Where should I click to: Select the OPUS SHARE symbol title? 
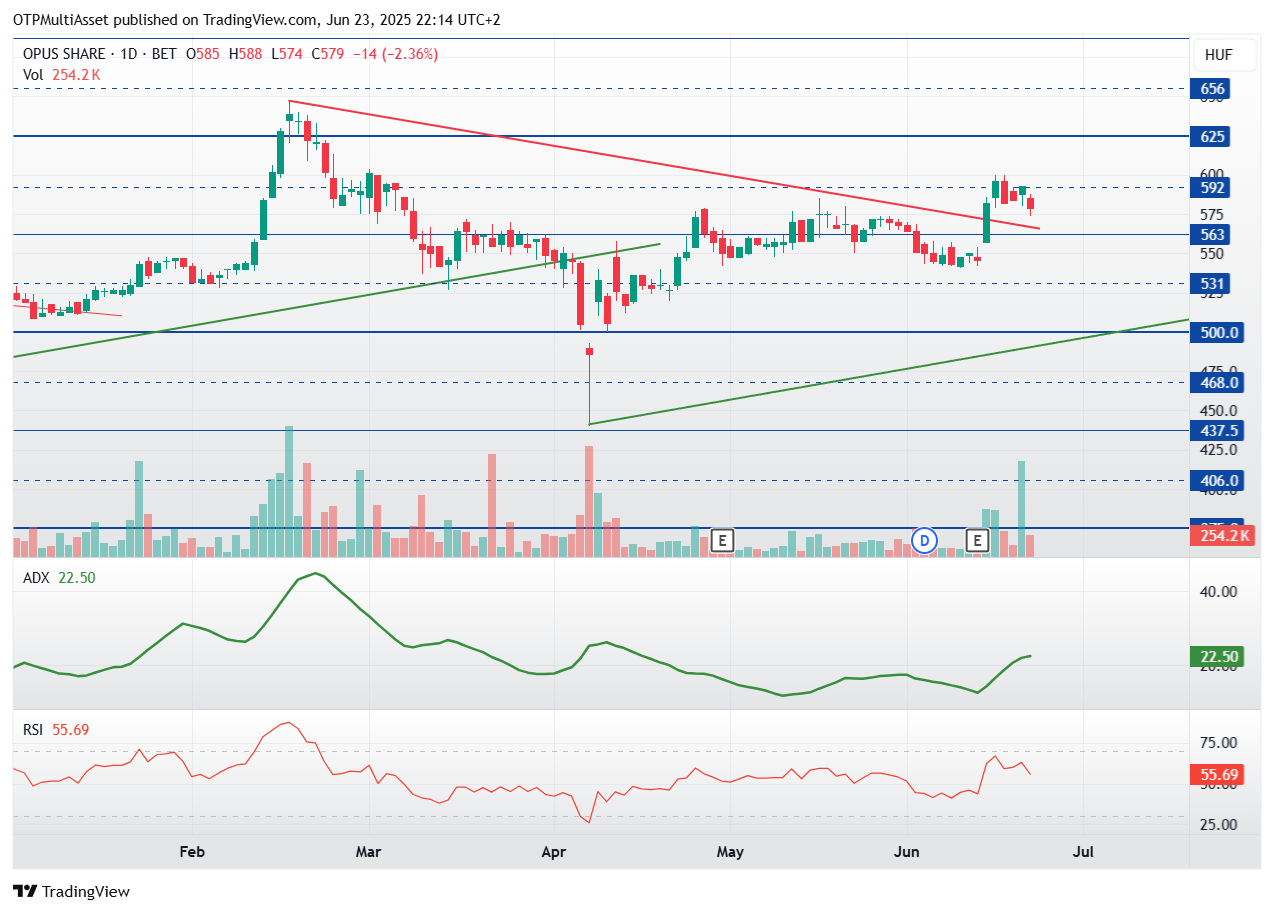coord(66,54)
